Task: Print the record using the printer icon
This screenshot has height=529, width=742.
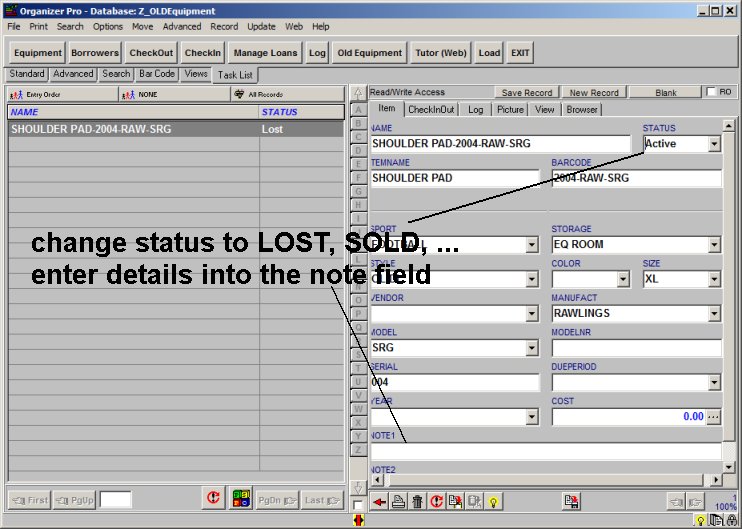Action: [x=398, y=501]
